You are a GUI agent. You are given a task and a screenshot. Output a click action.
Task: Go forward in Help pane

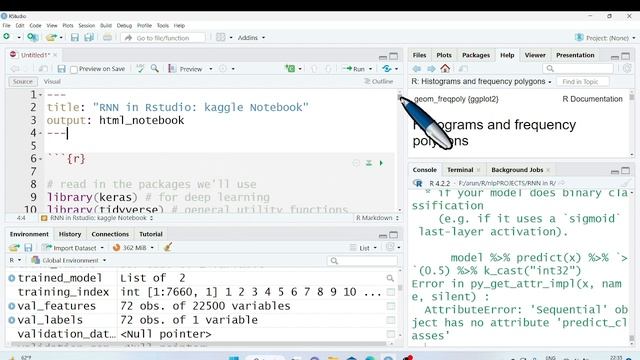[431, 69]
